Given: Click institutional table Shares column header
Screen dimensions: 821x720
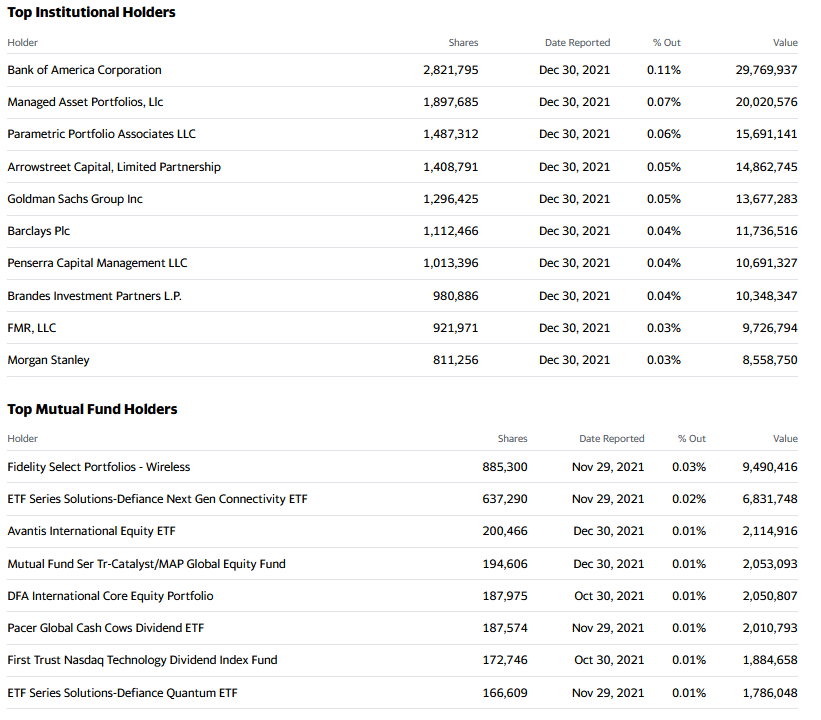Looking at the screenshot, I should 463,42.
